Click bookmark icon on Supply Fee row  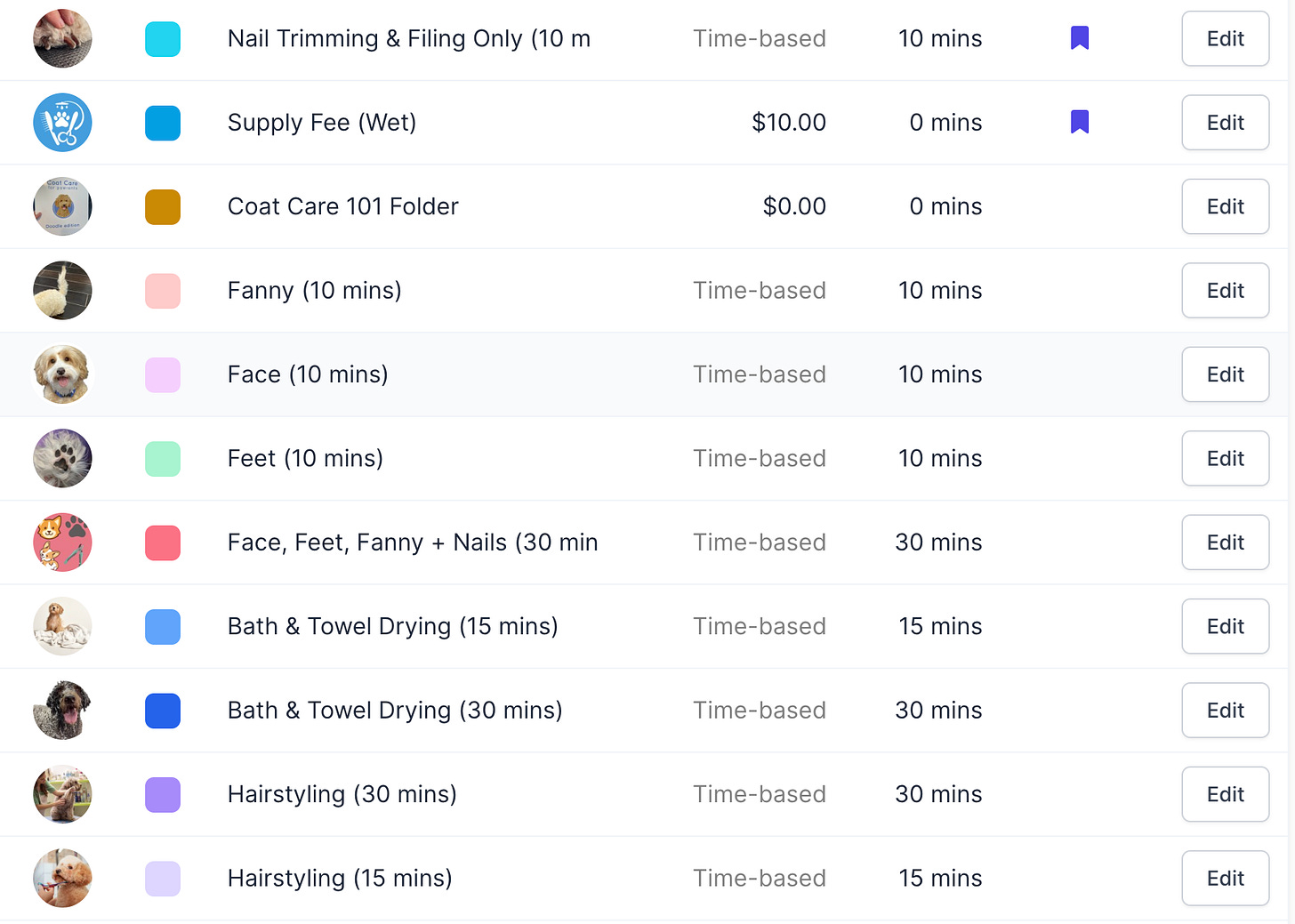pos(1080,122)
